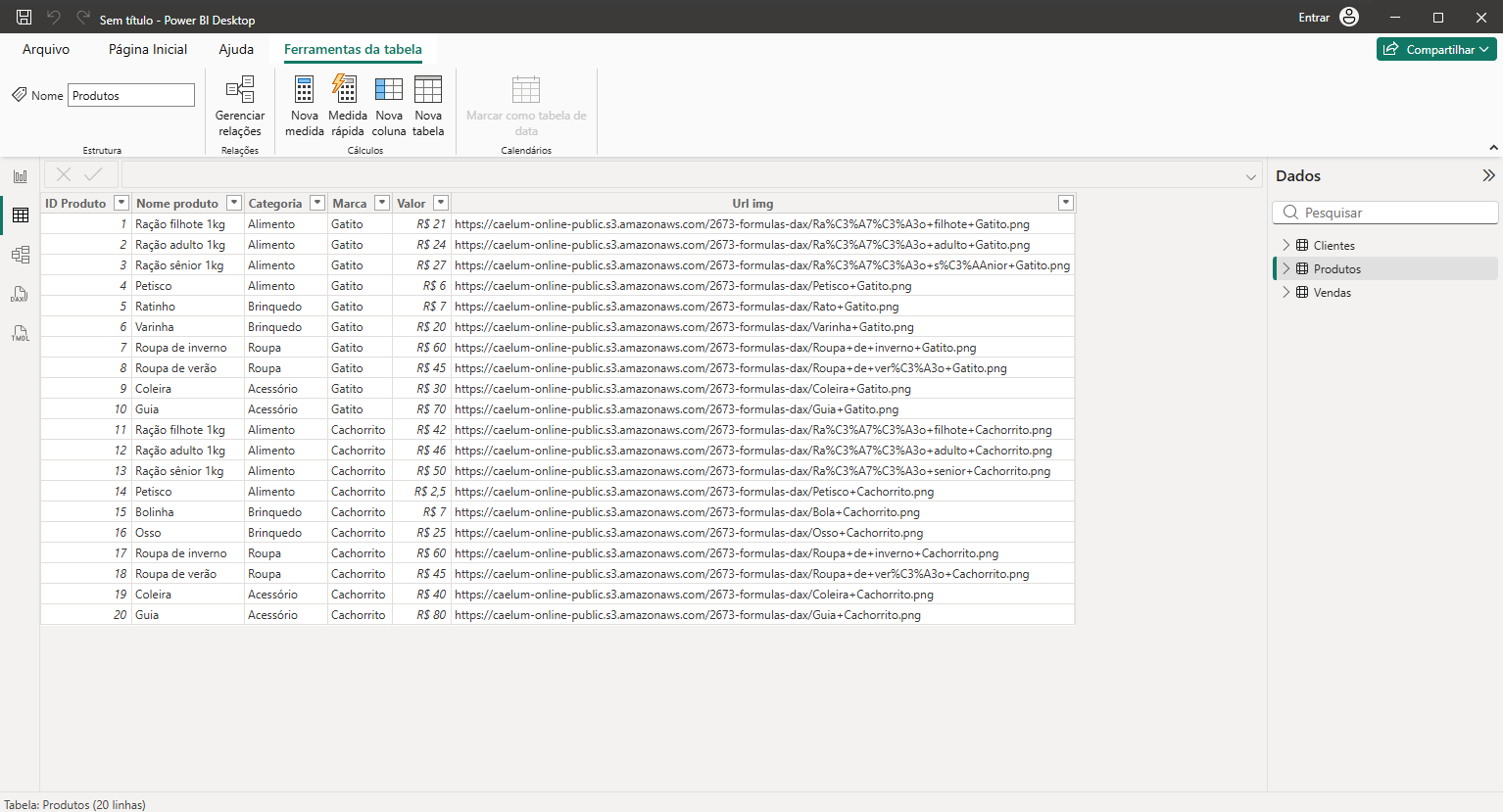Save file using the title bar icon
This screenshot has height=812, width=1503.
pyautogui.click(x=24, y=18)
